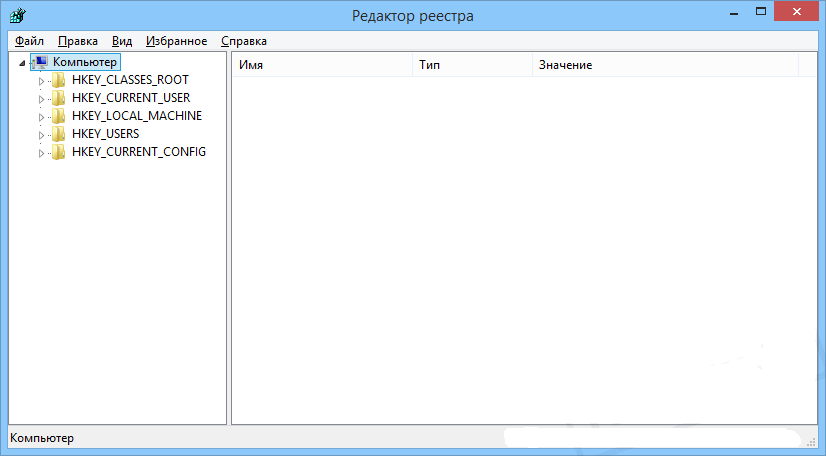826x456 pixels.
Task: Click the Тип column header
Action: 471,65
